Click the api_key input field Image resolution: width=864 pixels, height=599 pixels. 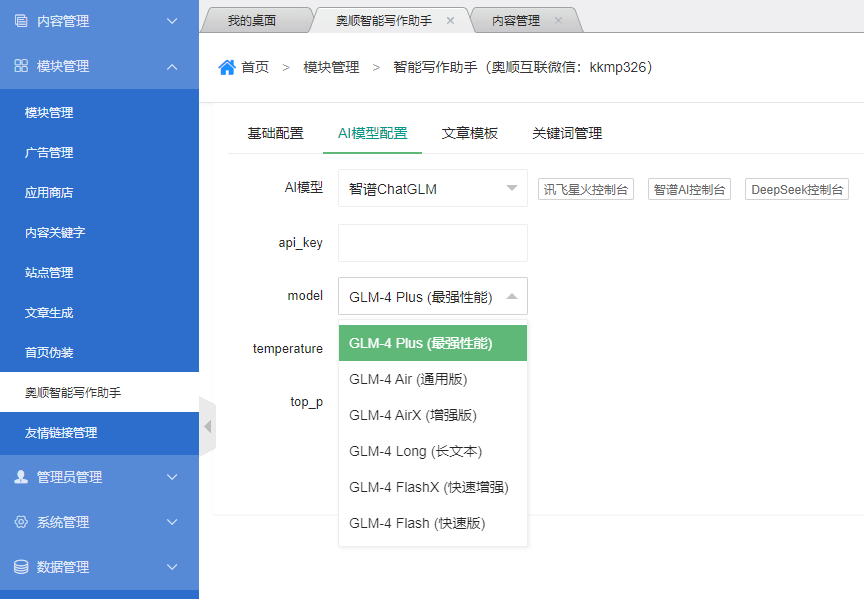(x=432, y=243)
